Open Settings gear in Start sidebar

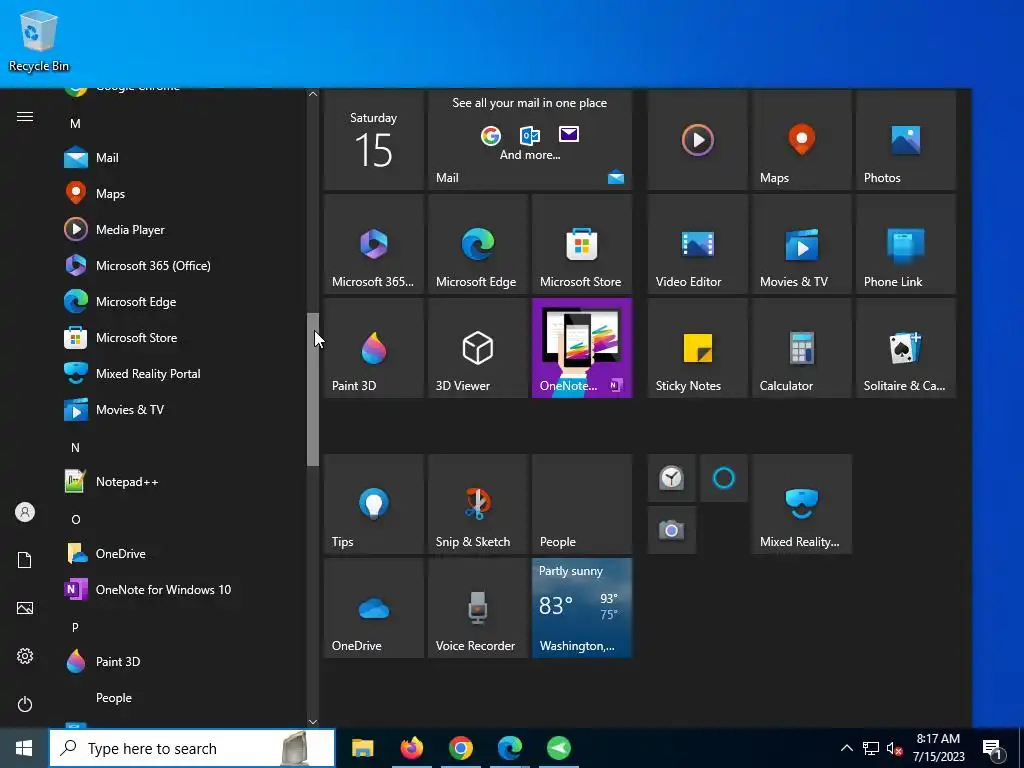tap(25, 656)
